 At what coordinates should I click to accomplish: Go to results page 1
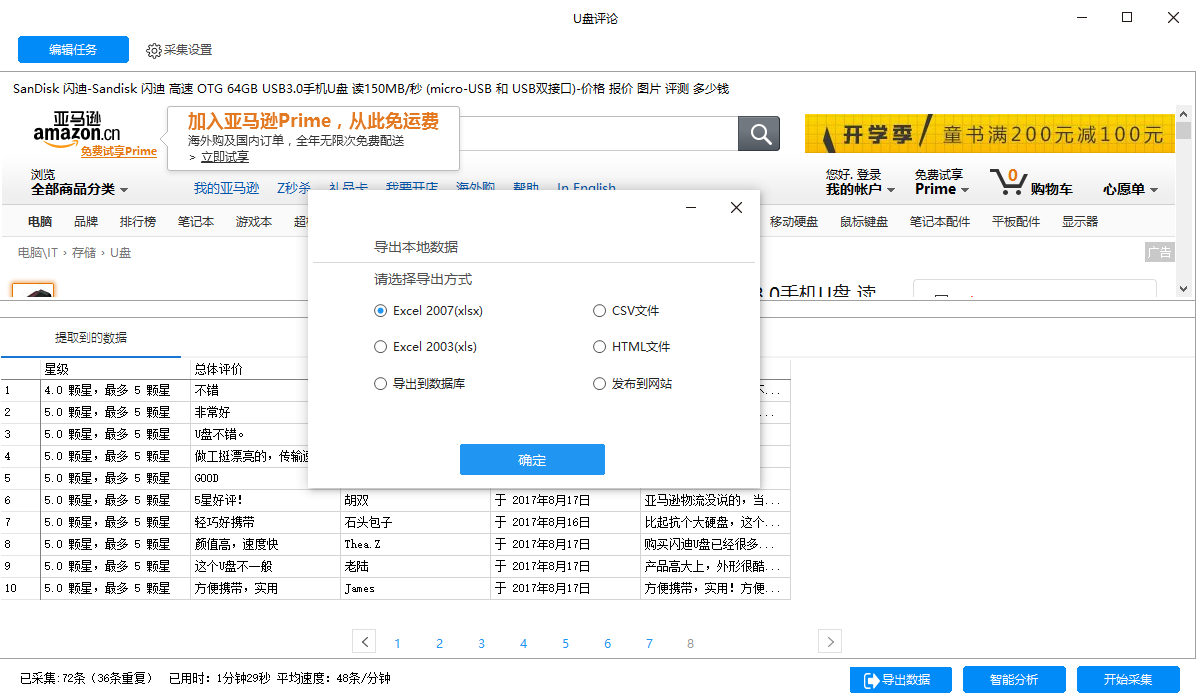[x=397, y=644]
